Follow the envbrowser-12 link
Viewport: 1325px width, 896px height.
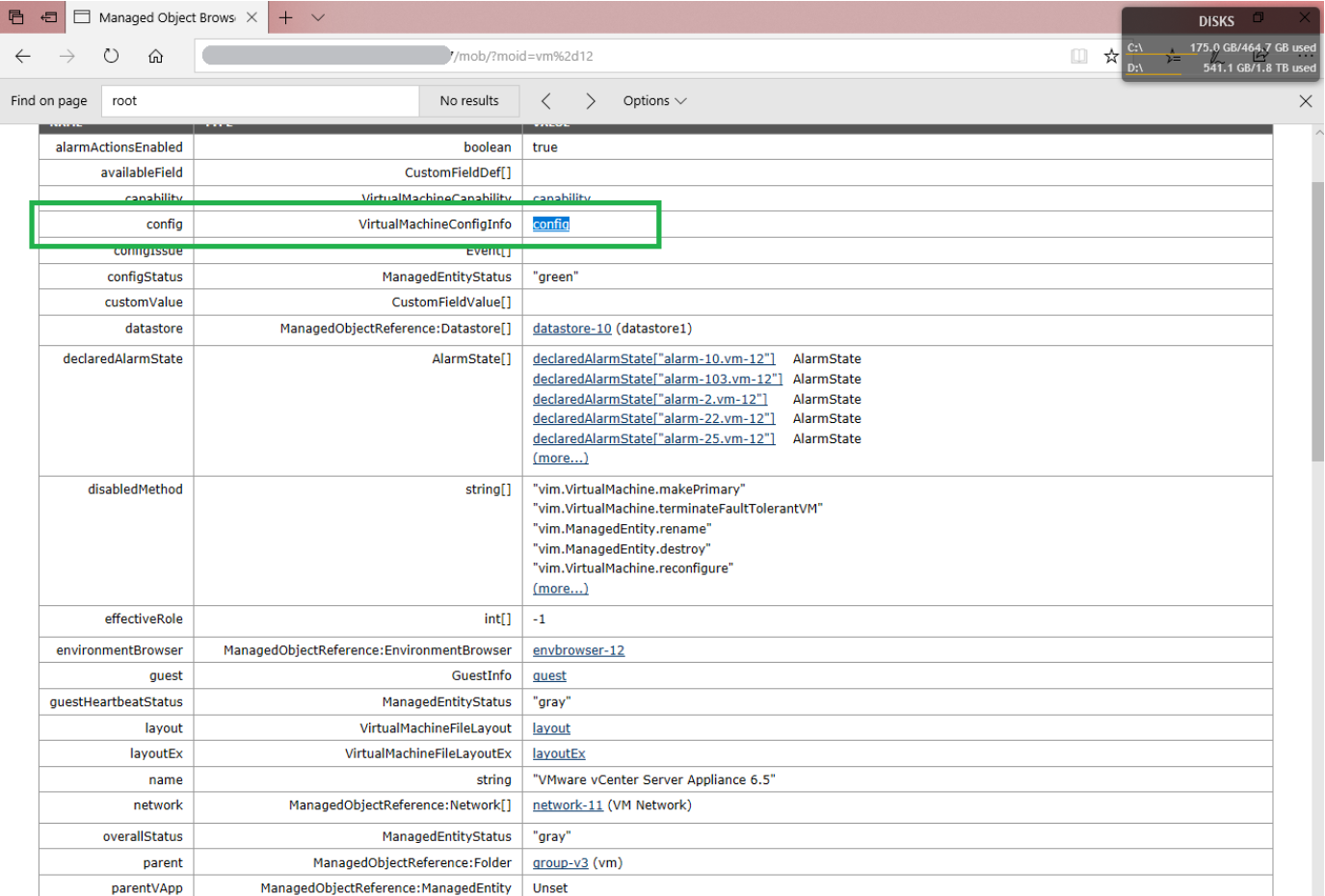pos(578,650)
